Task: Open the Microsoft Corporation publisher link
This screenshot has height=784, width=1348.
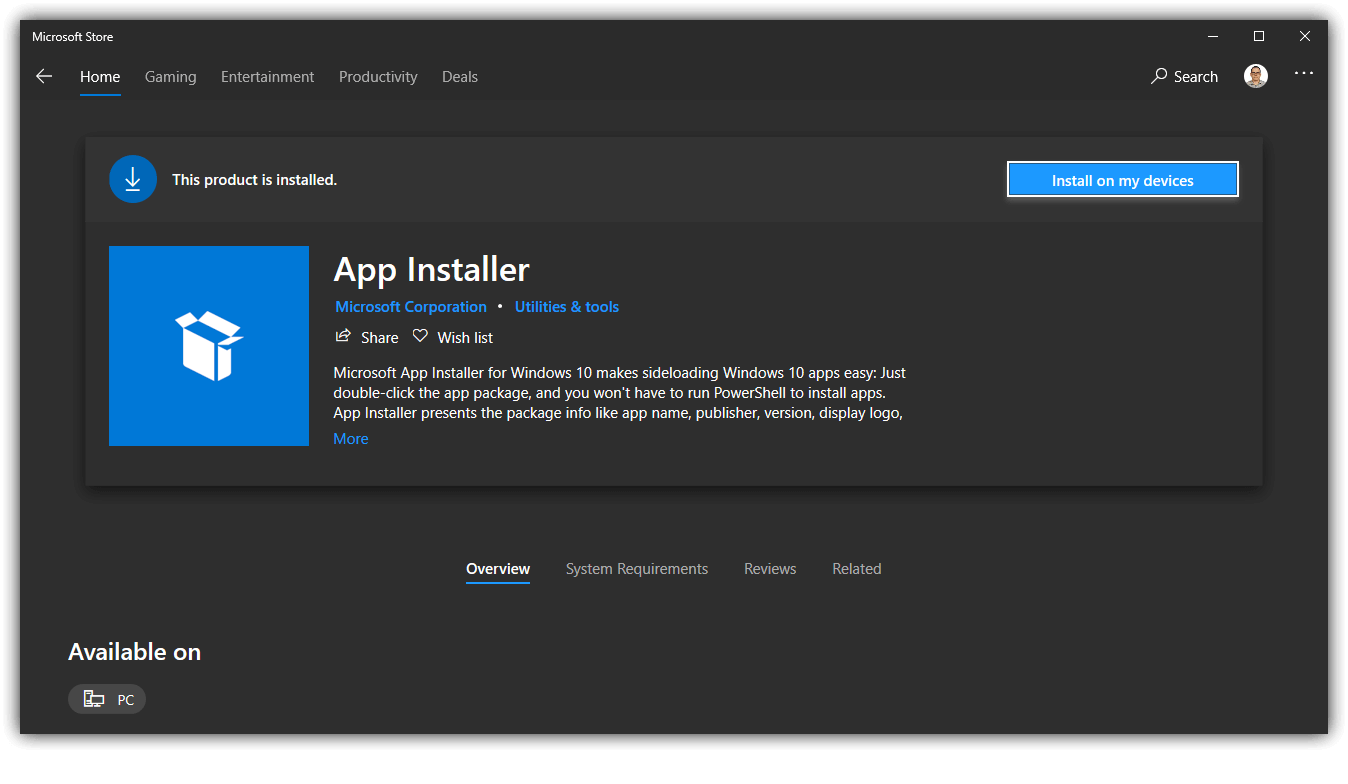Action: pyautogui.click(x=411, y=307)
